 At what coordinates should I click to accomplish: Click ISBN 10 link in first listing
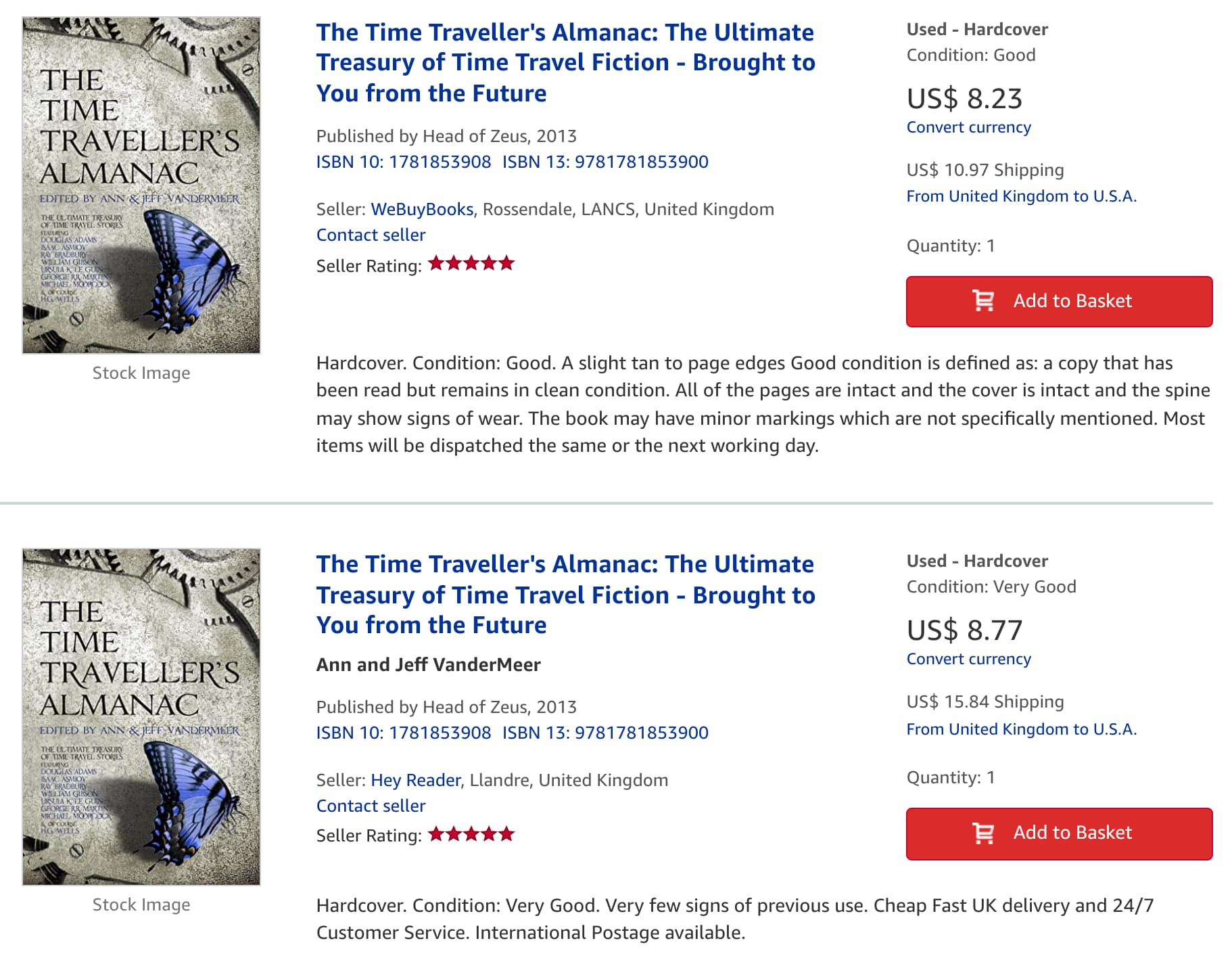pyautogui.click(x=404, y=162)
